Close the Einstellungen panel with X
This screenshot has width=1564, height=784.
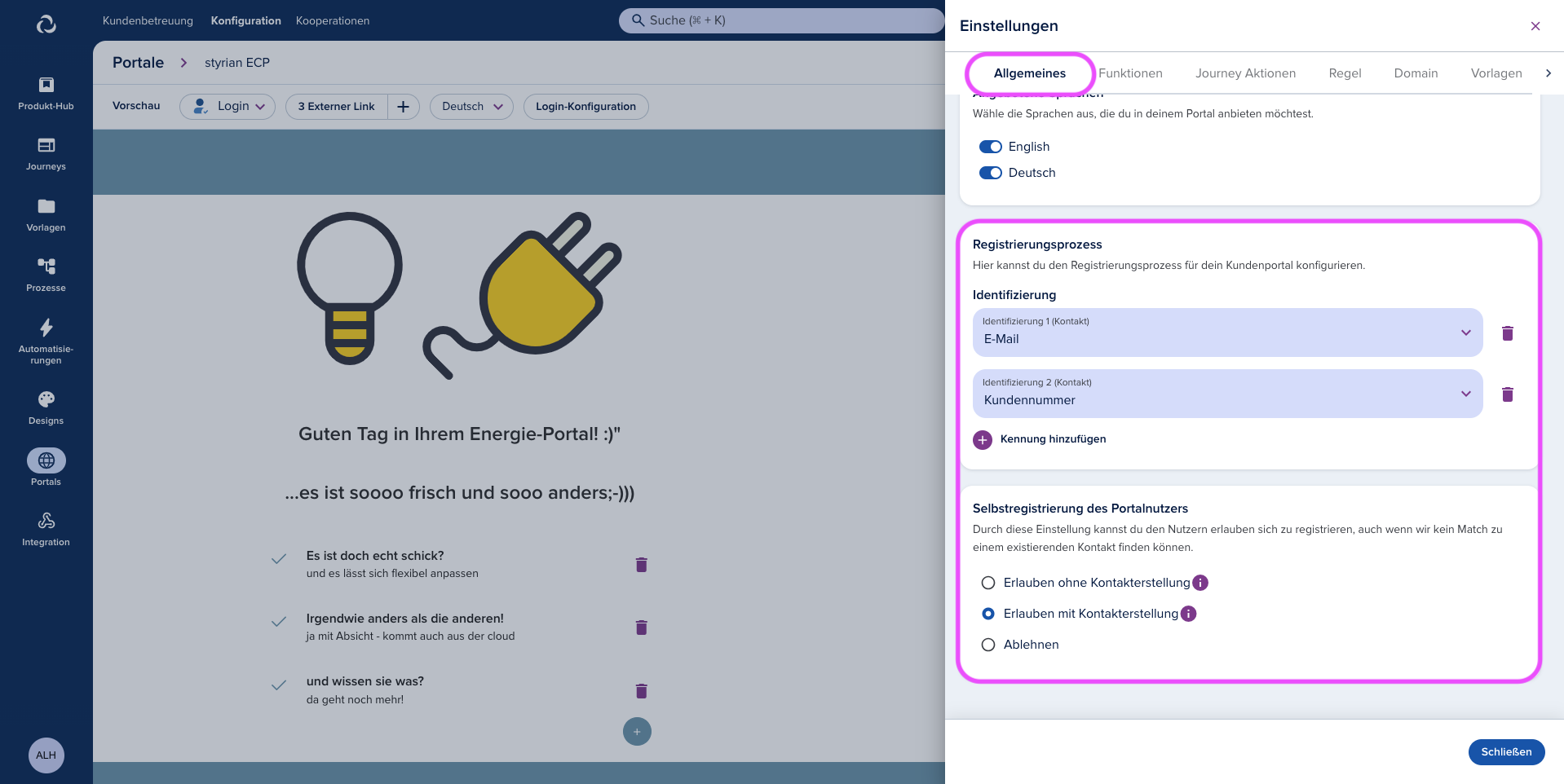click(x=1535, y=26)
